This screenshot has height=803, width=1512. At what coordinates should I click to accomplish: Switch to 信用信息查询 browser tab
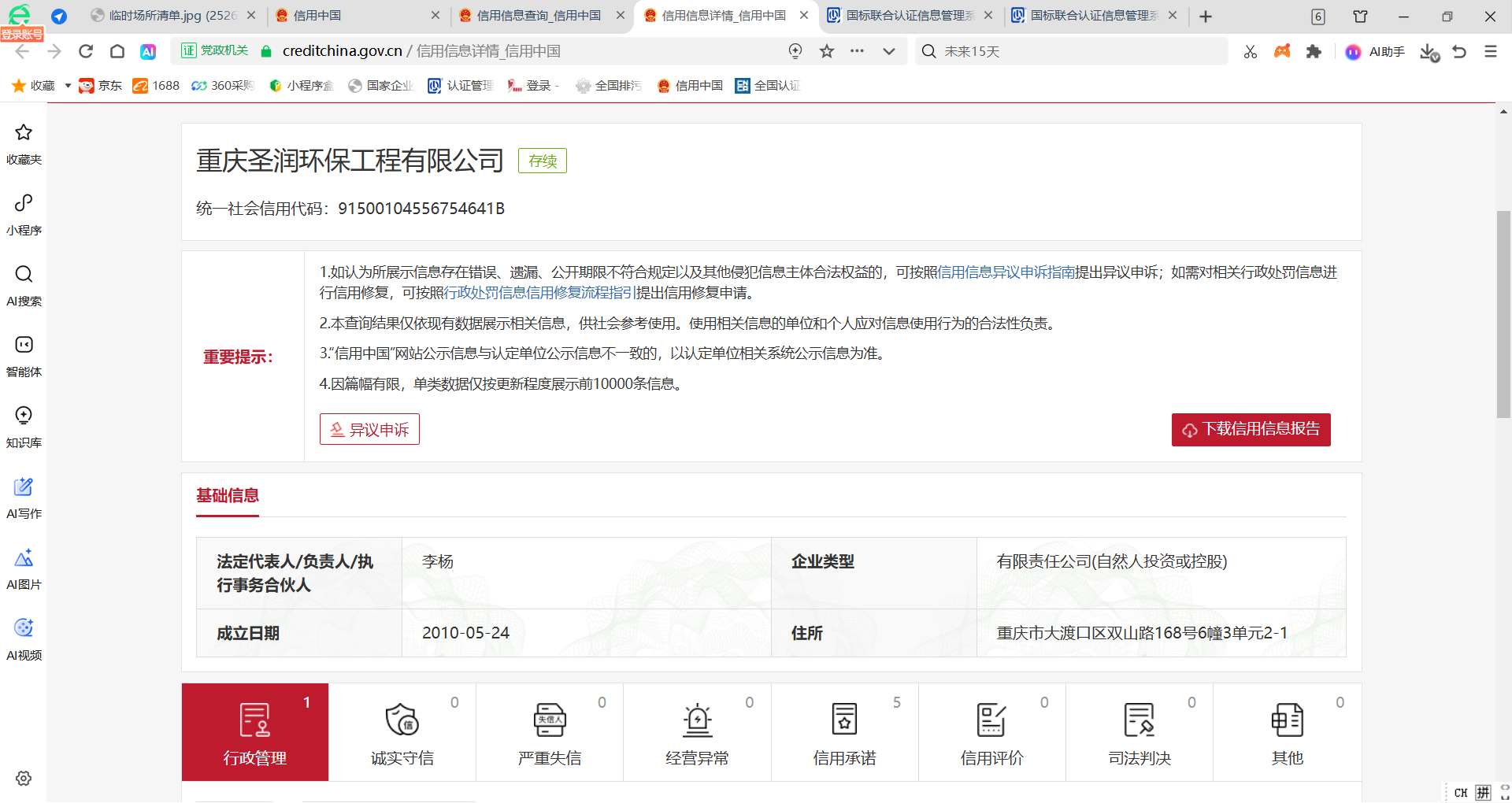(x=539, y=16)
